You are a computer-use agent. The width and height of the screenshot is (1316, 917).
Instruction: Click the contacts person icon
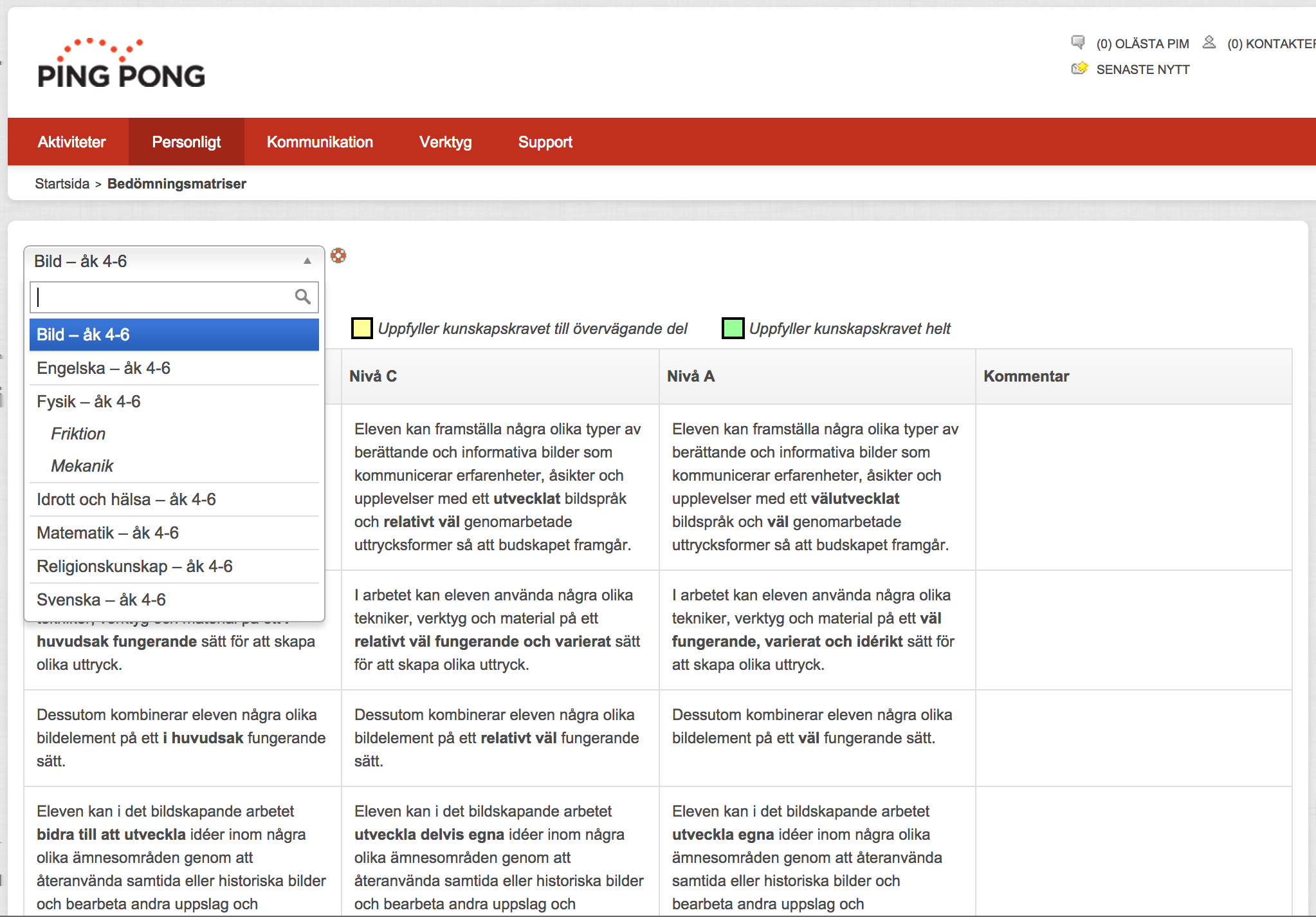point(1209,42)
